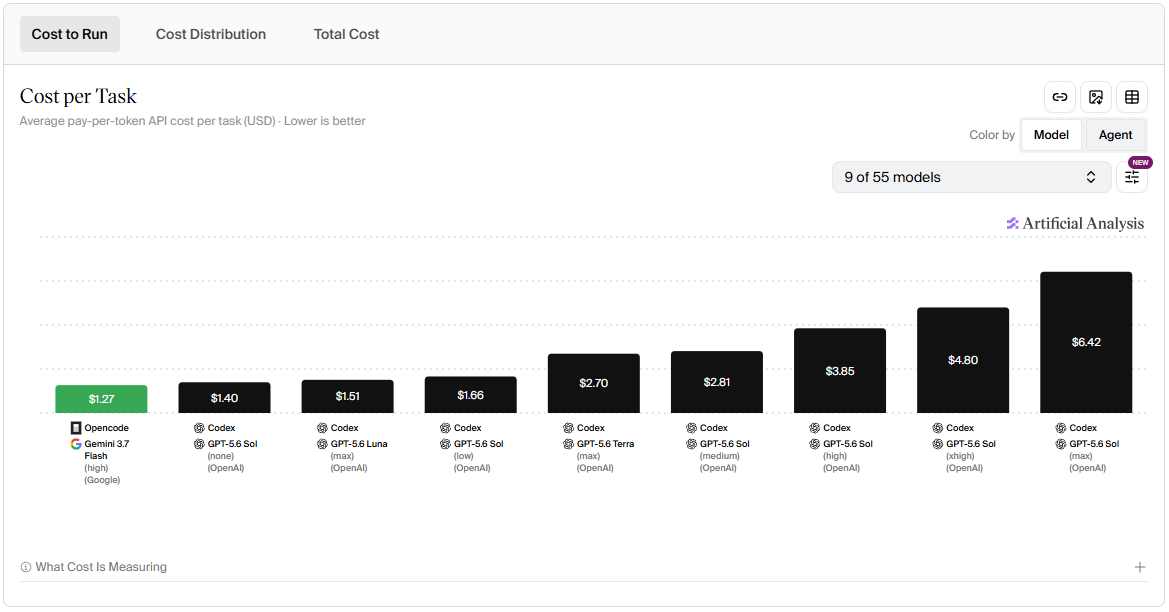Click the $2.70 bar for GPT-5.6 Terra

[x=593, y=383]
